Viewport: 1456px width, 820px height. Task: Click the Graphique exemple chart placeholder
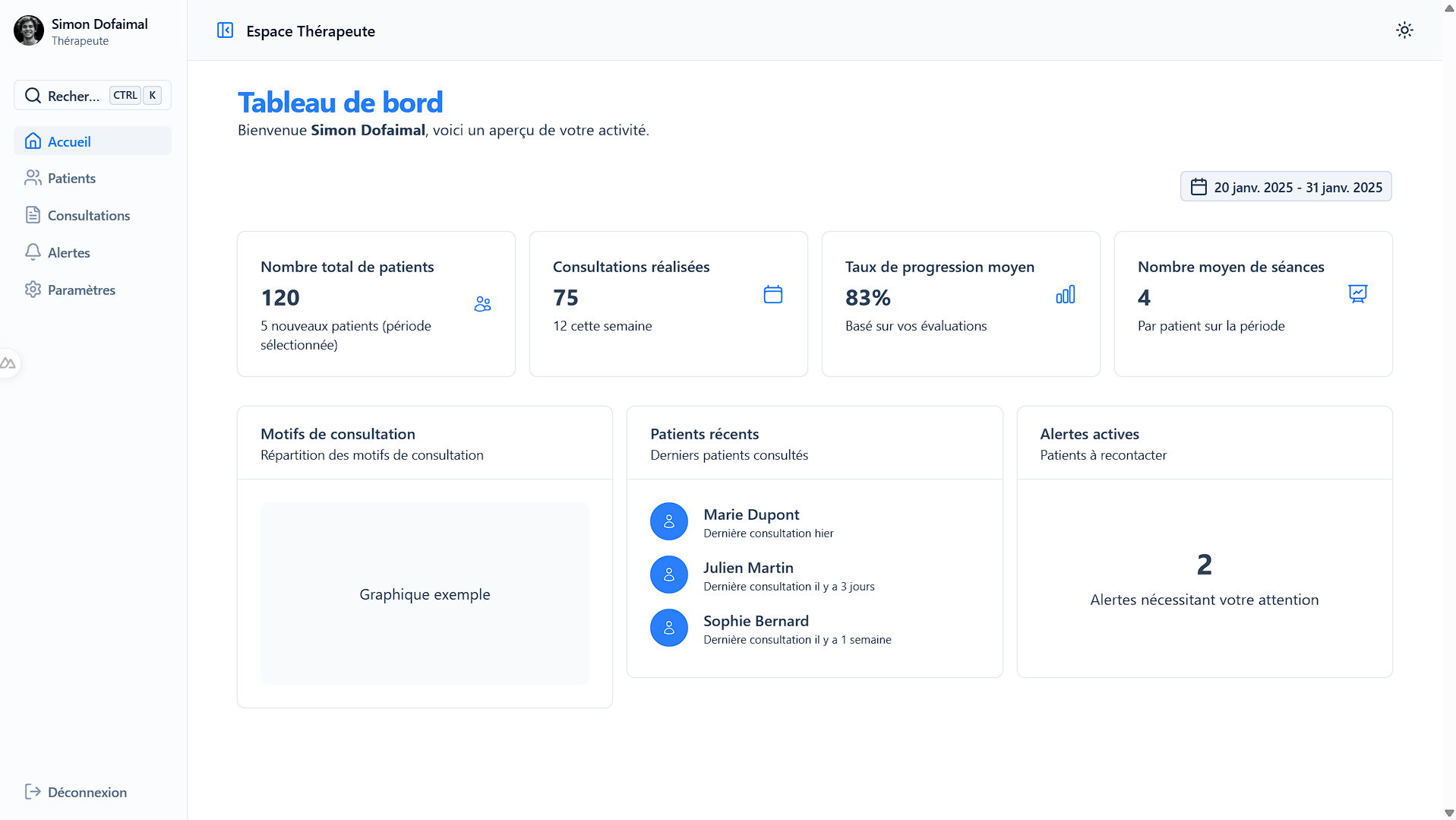click(x=425, y=594)
